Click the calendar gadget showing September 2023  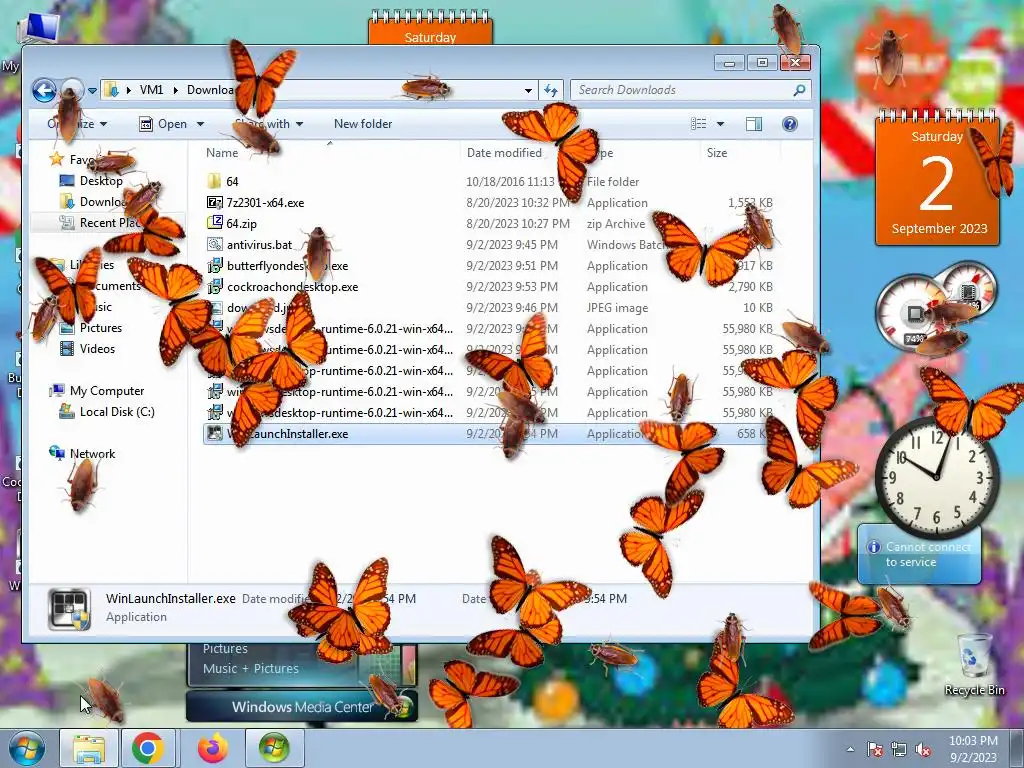[x=937, y=178]
